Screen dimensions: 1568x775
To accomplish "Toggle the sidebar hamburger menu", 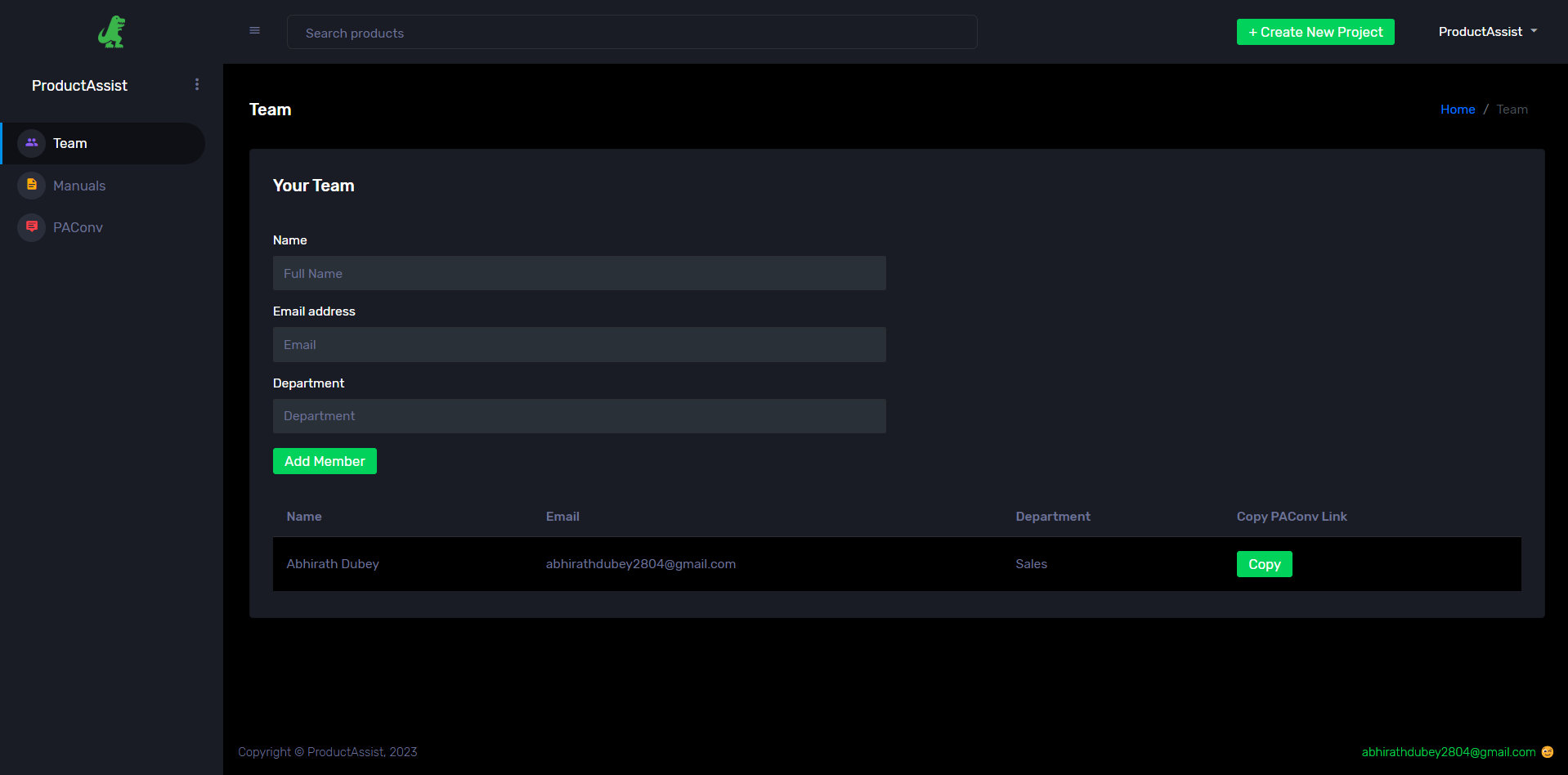I will (x=255, y=31).
